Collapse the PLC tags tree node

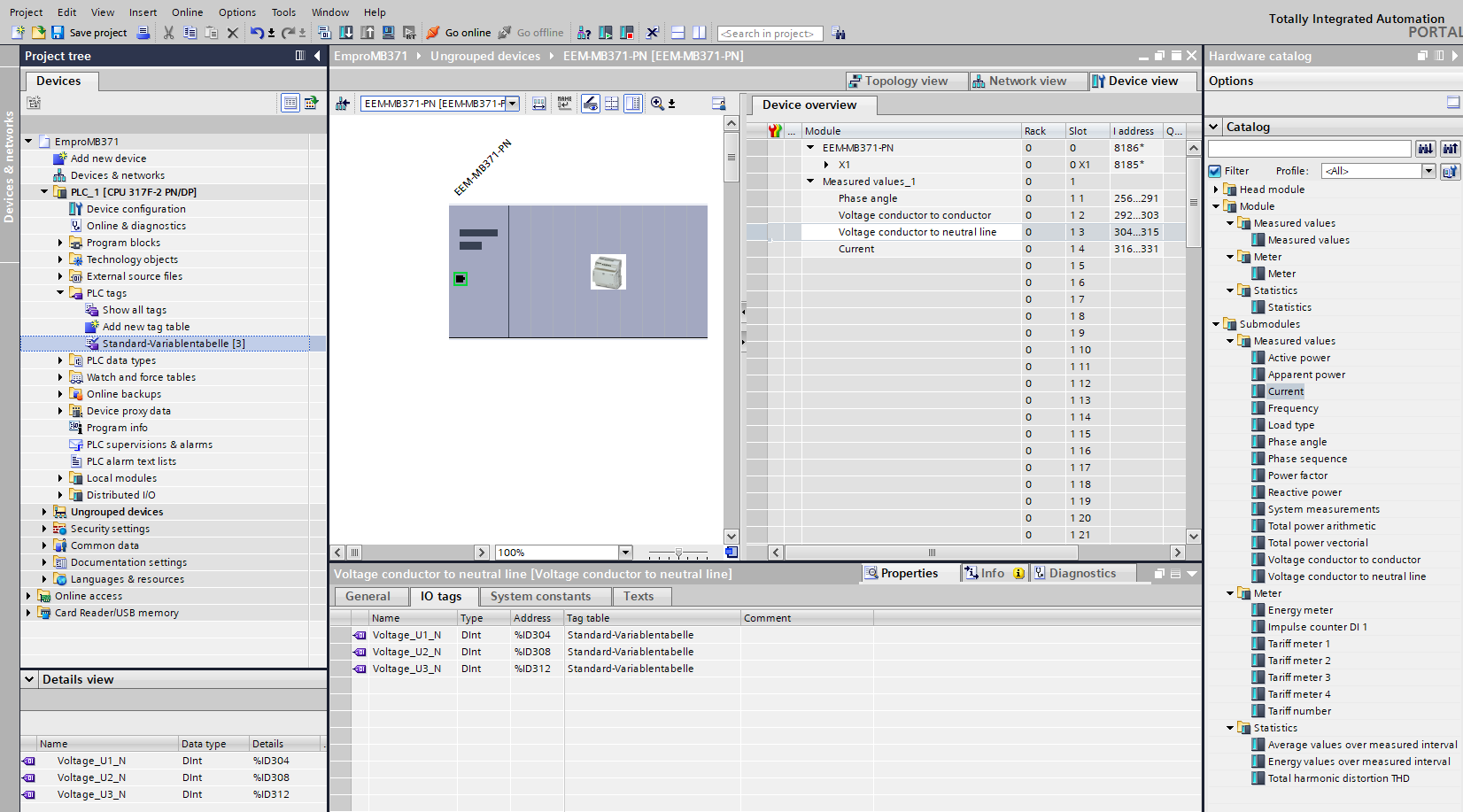tap(60, 293)
